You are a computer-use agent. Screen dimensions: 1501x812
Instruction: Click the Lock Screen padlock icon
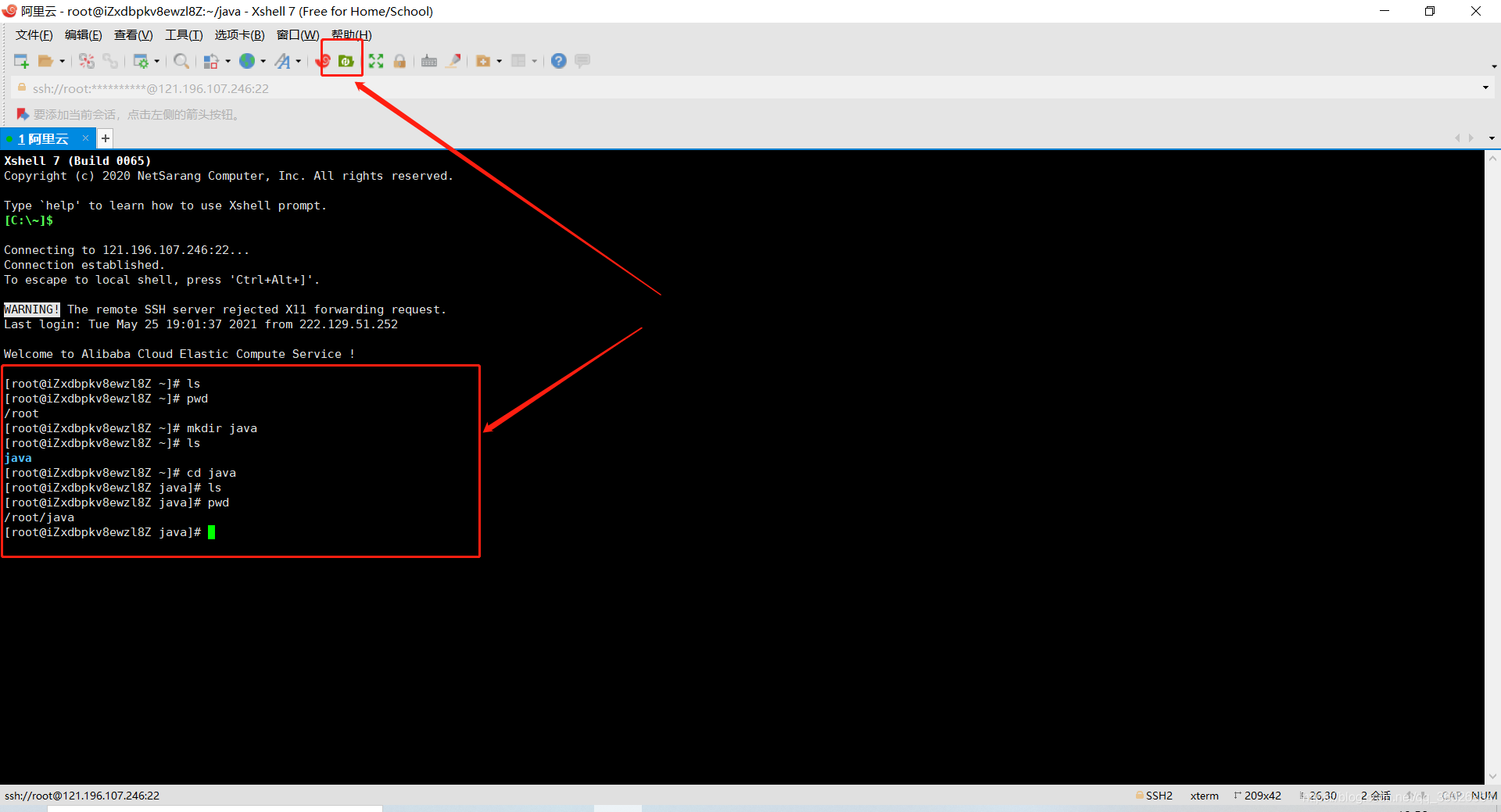399,61
